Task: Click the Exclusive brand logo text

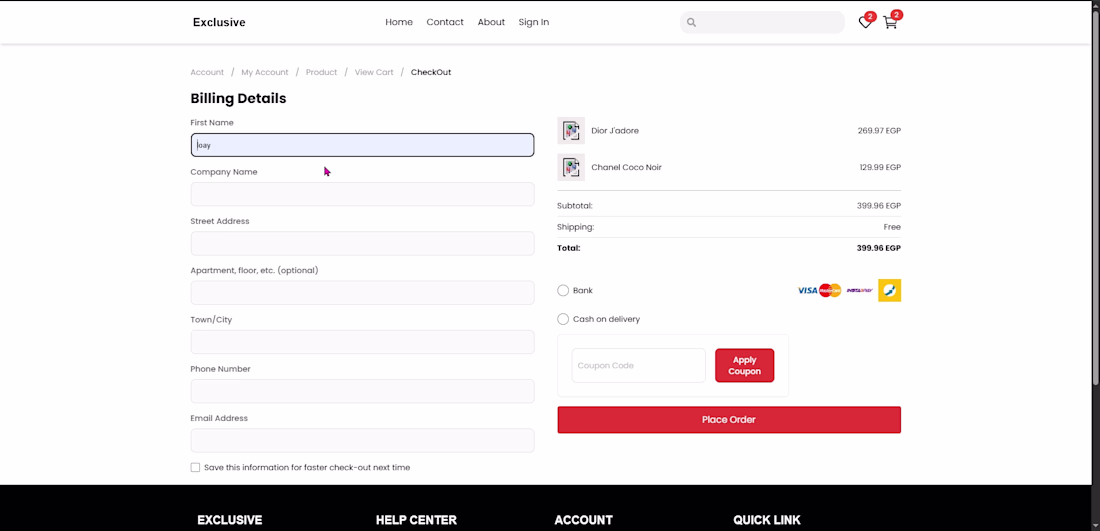Action: click(219, 22)
